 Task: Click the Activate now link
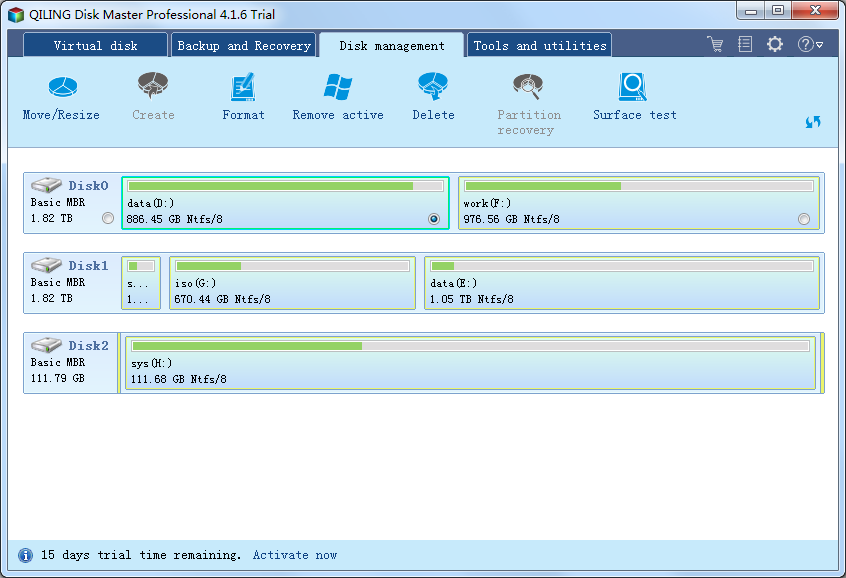point(295,555)
